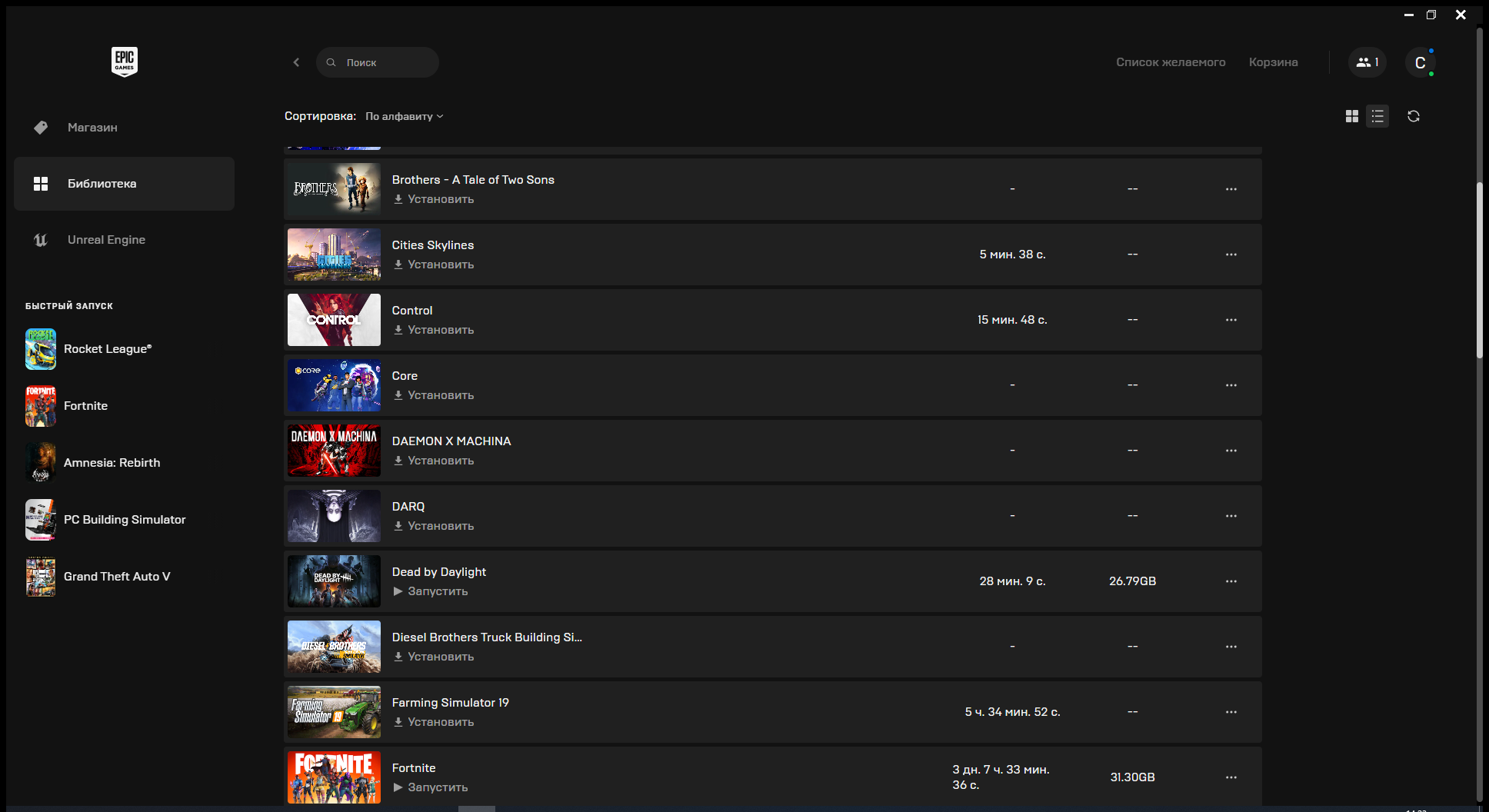Image resolution: width=1489 pixels, height=812 pixels.
Task: Click the vertical scrollbar thumb
Action: coord(1479,270)
